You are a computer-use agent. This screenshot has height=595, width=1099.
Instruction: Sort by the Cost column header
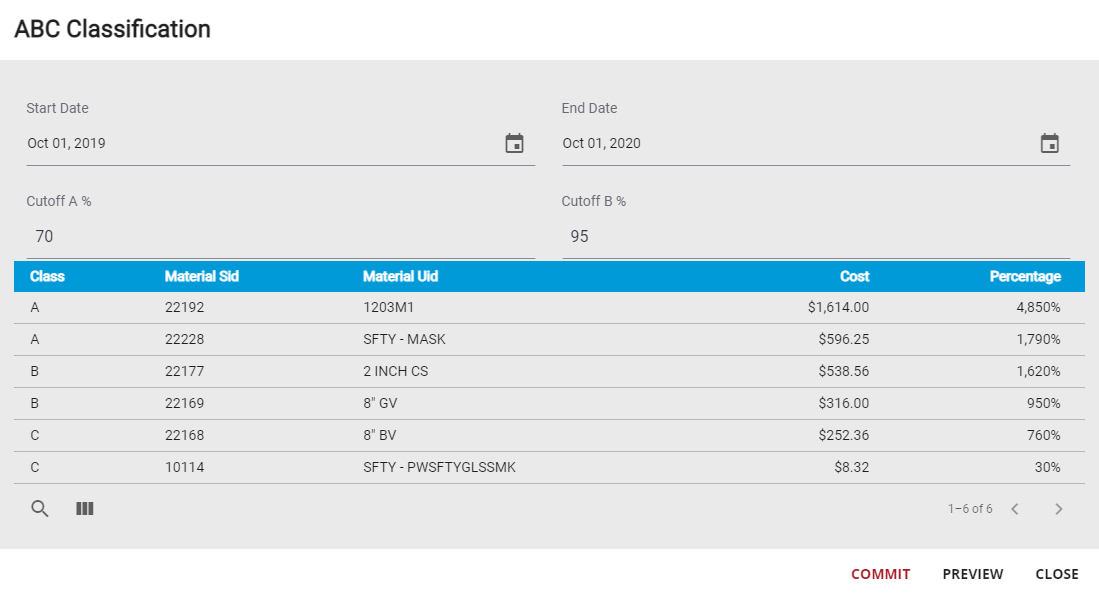tap(854, 276)
